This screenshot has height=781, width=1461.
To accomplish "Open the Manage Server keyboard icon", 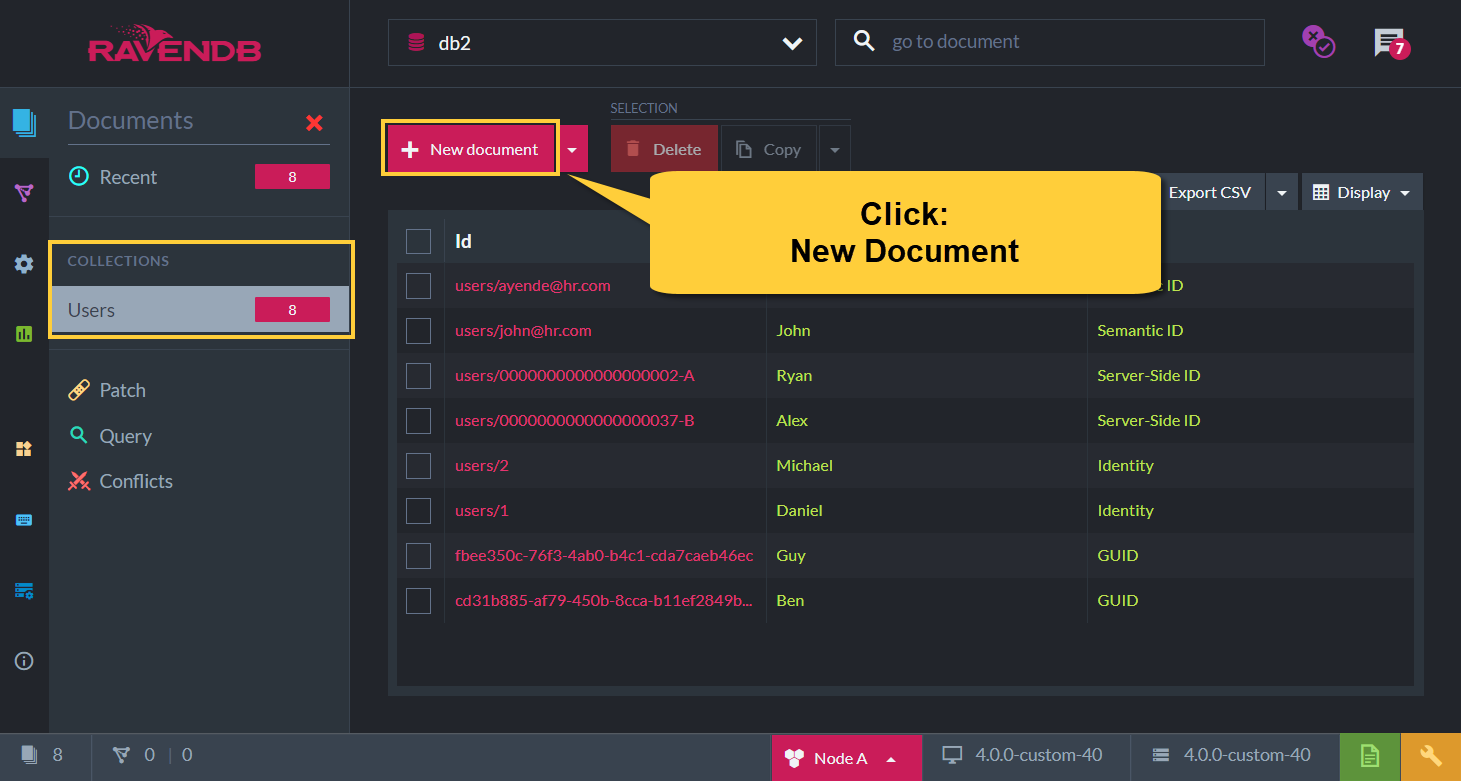I will (24, 520).
